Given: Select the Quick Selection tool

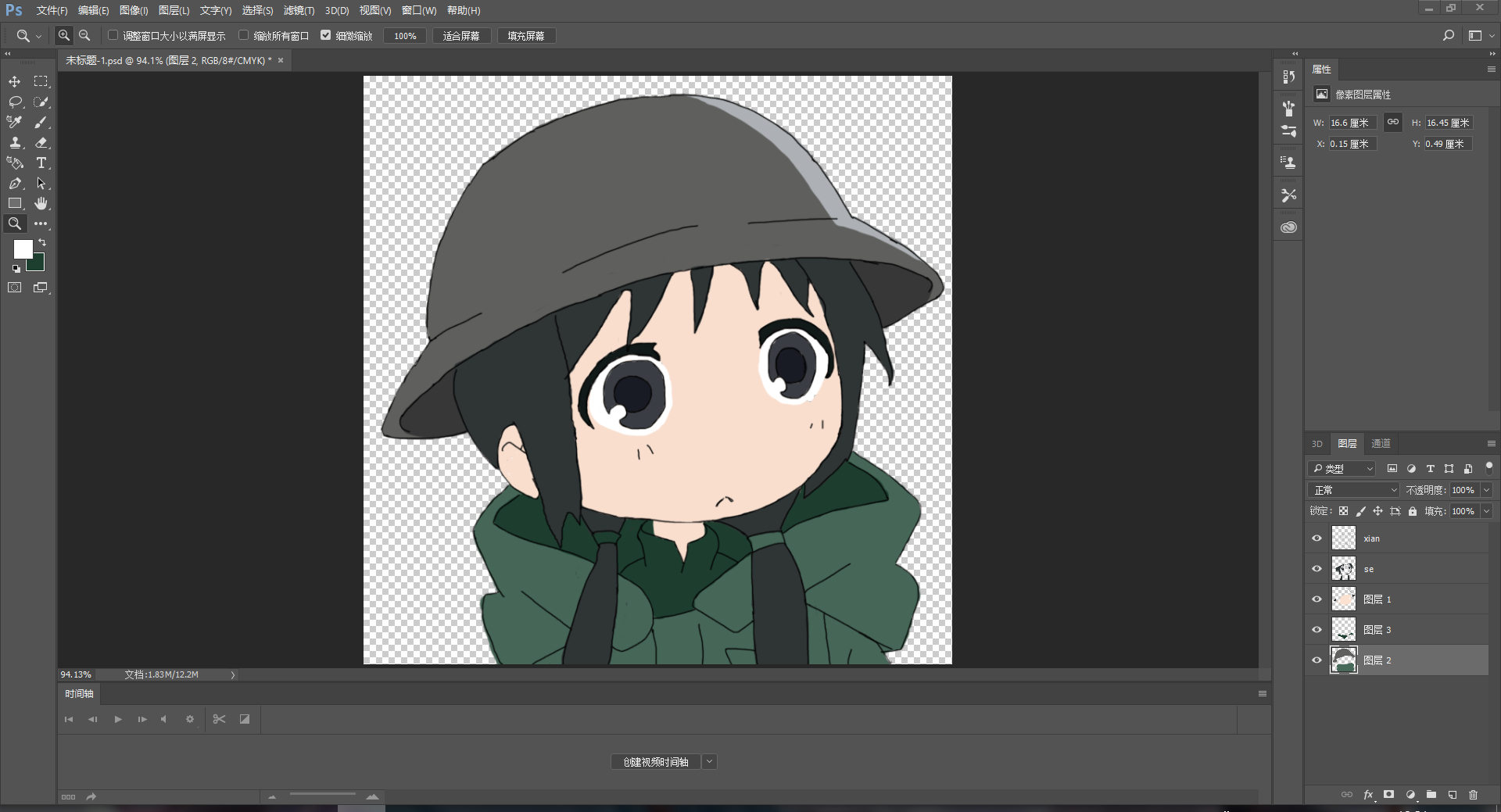Looking at the screenshot, I should 41,102.
